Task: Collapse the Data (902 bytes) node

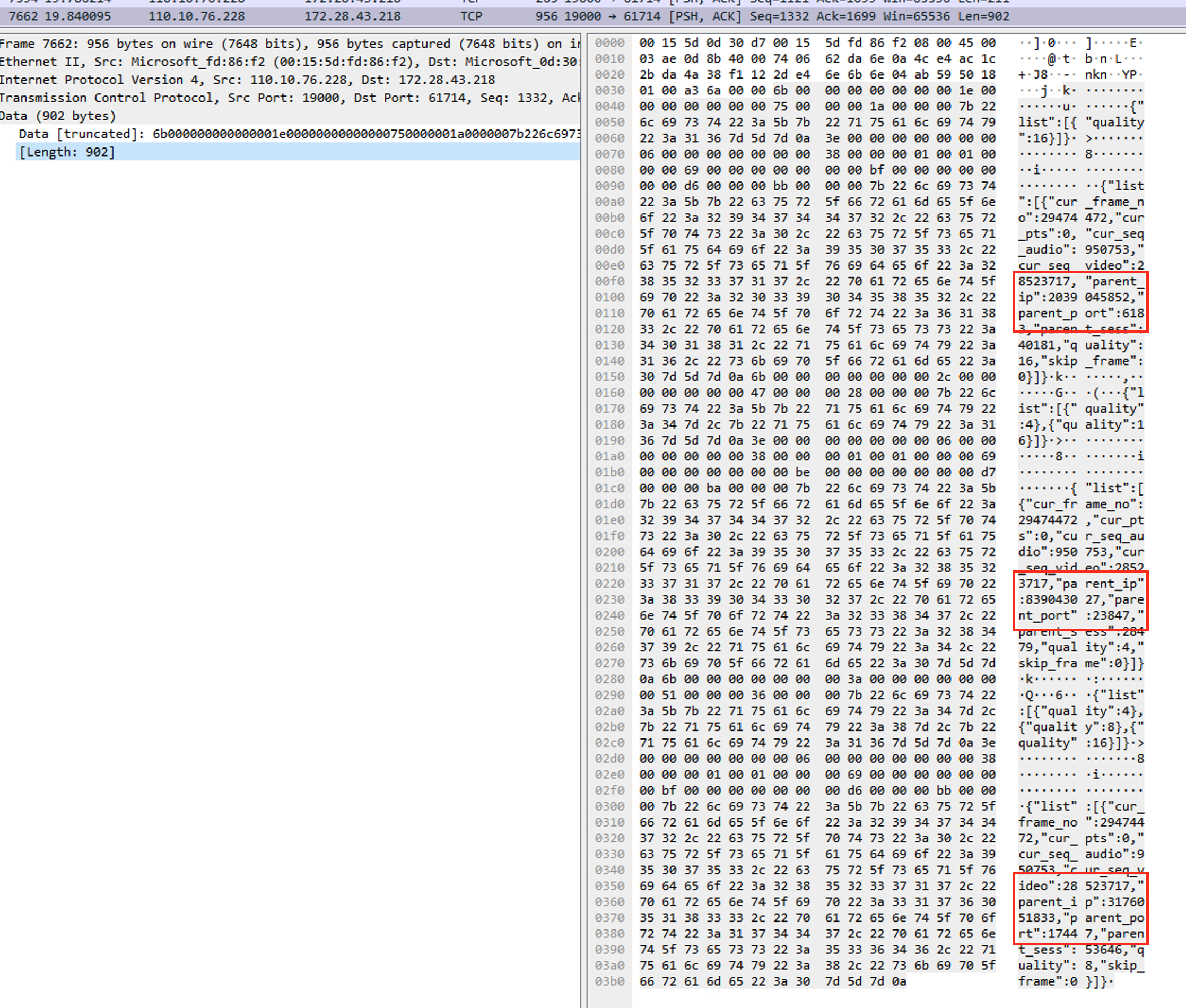Action: tap(58, 116)
